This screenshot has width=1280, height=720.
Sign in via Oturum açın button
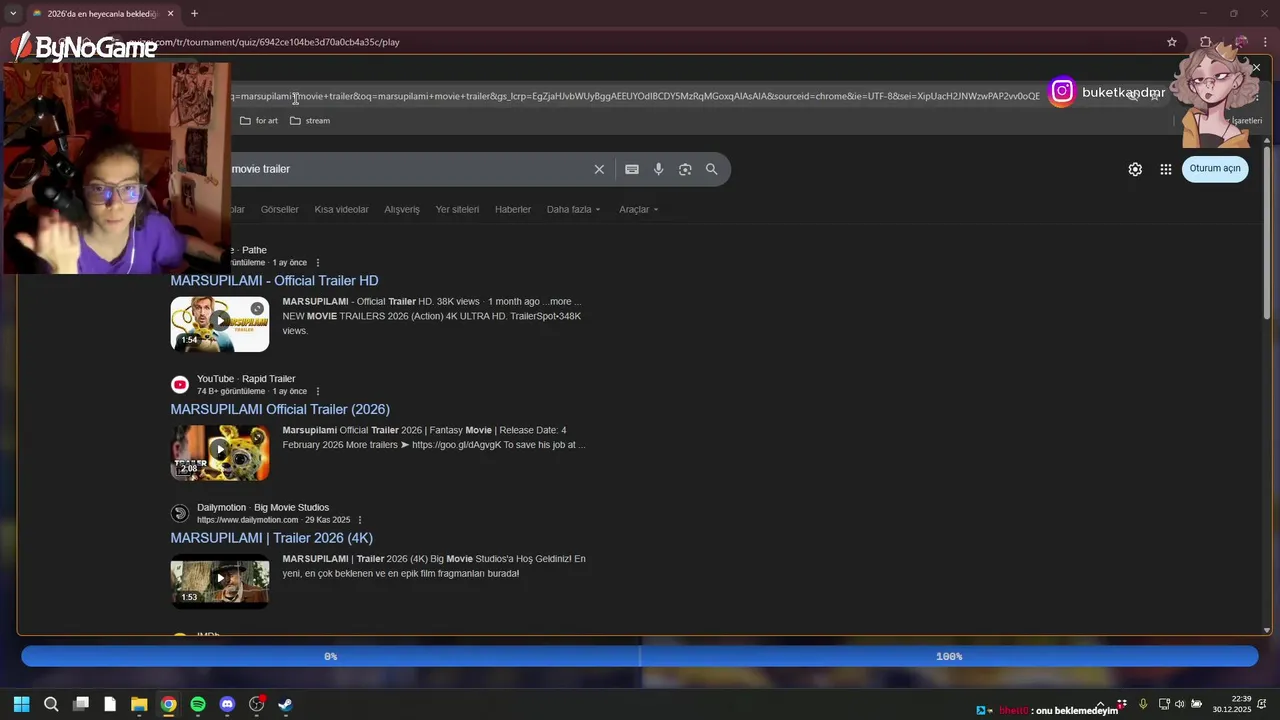click(1215, 168)
